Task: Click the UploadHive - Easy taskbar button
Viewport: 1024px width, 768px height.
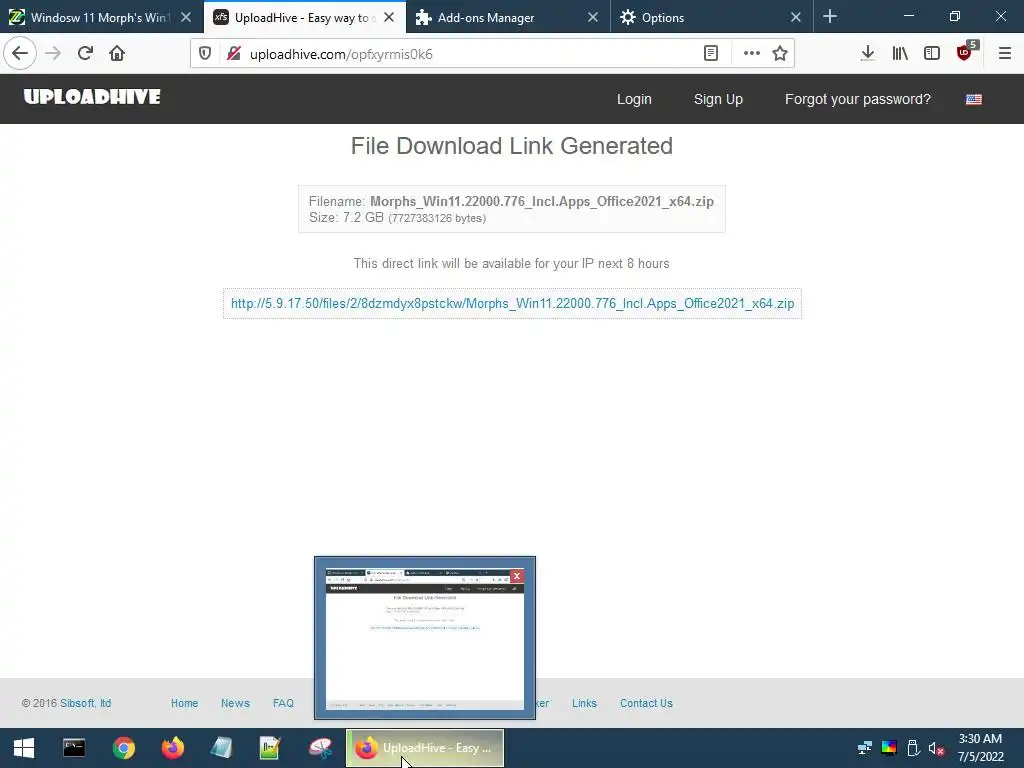Action: tap(424, 748)
